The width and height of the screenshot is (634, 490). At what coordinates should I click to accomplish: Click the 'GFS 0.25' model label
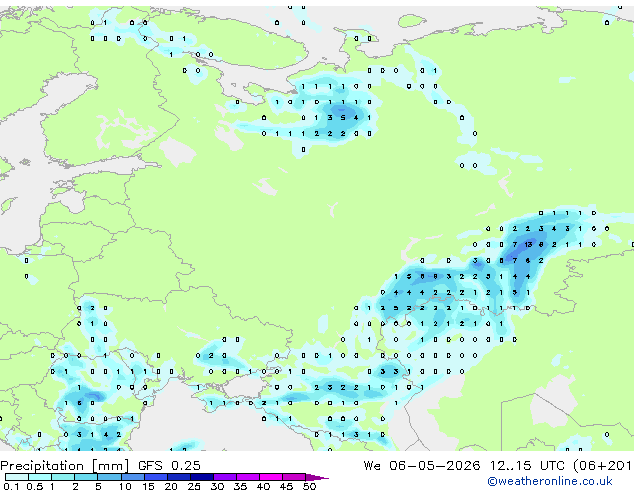pyautogui.click(x=169, y=466)
